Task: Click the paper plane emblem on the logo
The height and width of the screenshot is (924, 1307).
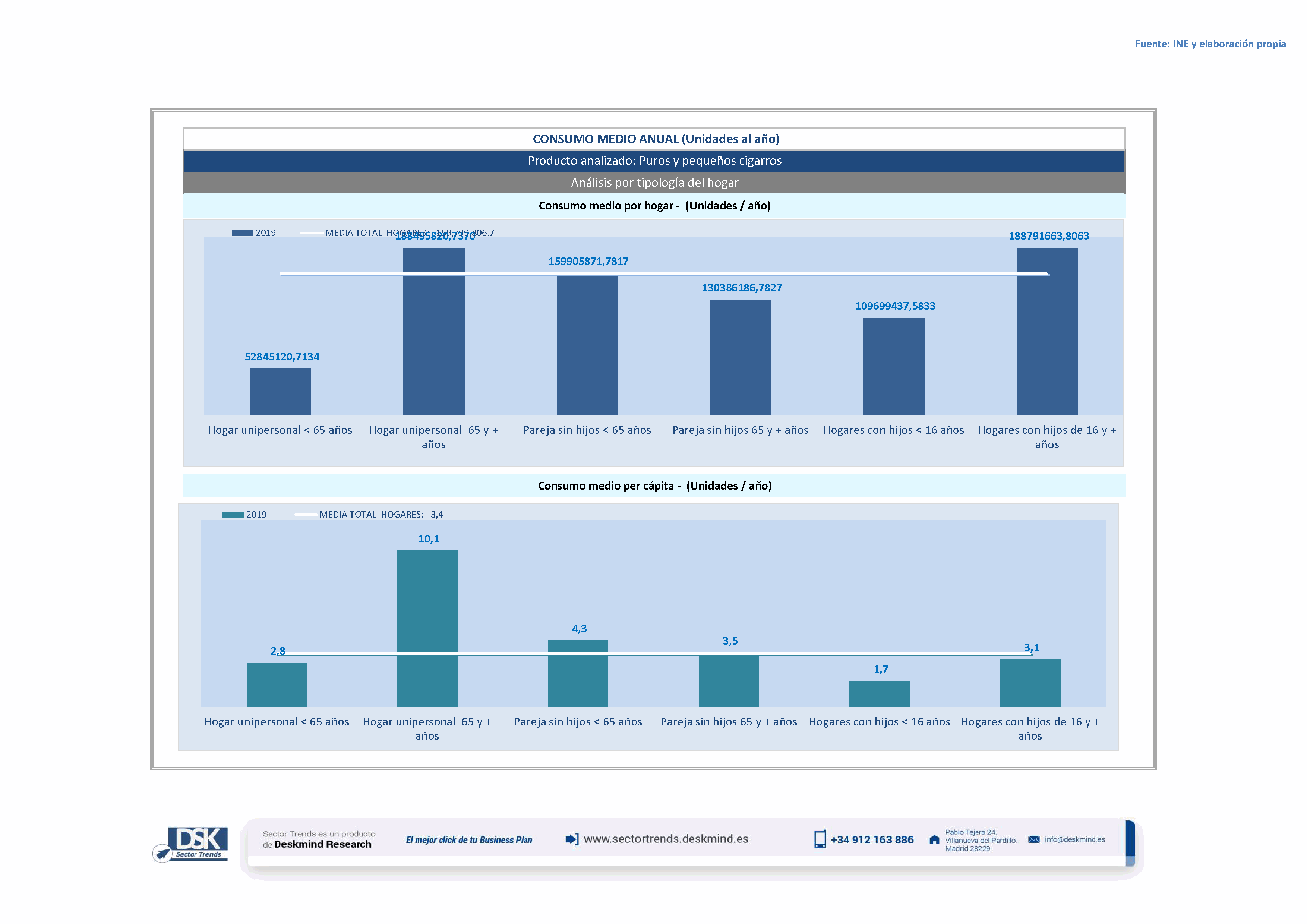Action: pyautogui.click(x=162, y=854)
